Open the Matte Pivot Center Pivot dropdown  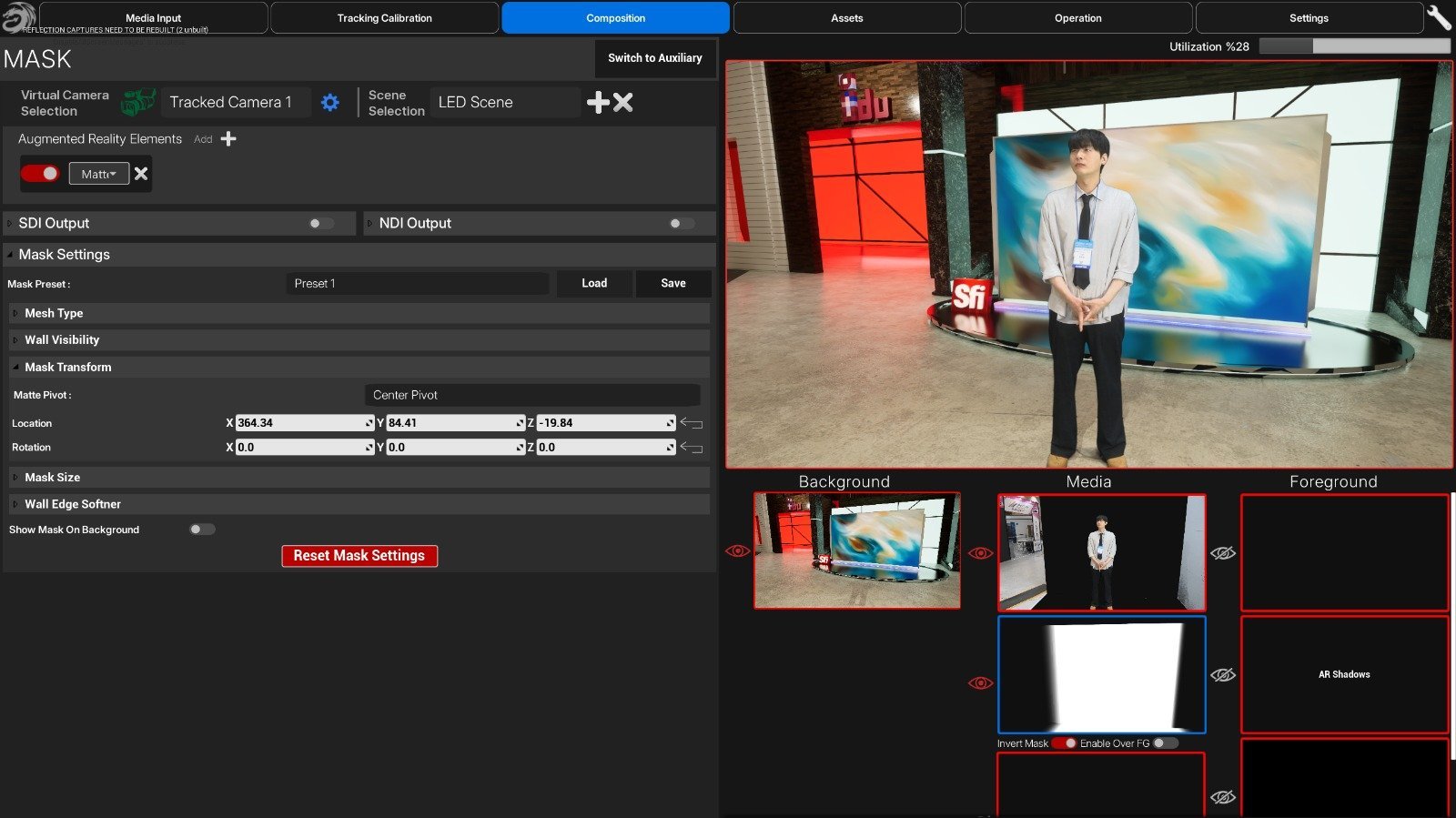(x=531, y=395)
